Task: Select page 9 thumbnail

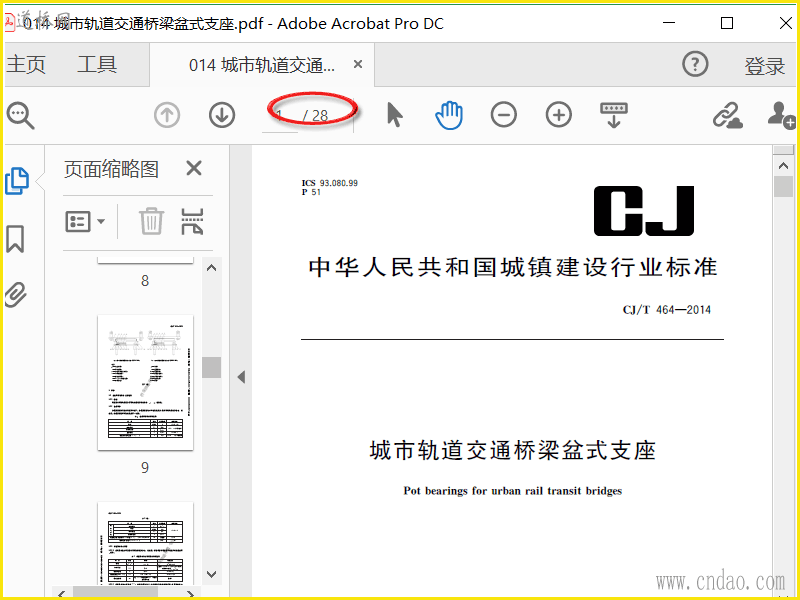Action: pyautogui.click(x=145, y=383)
